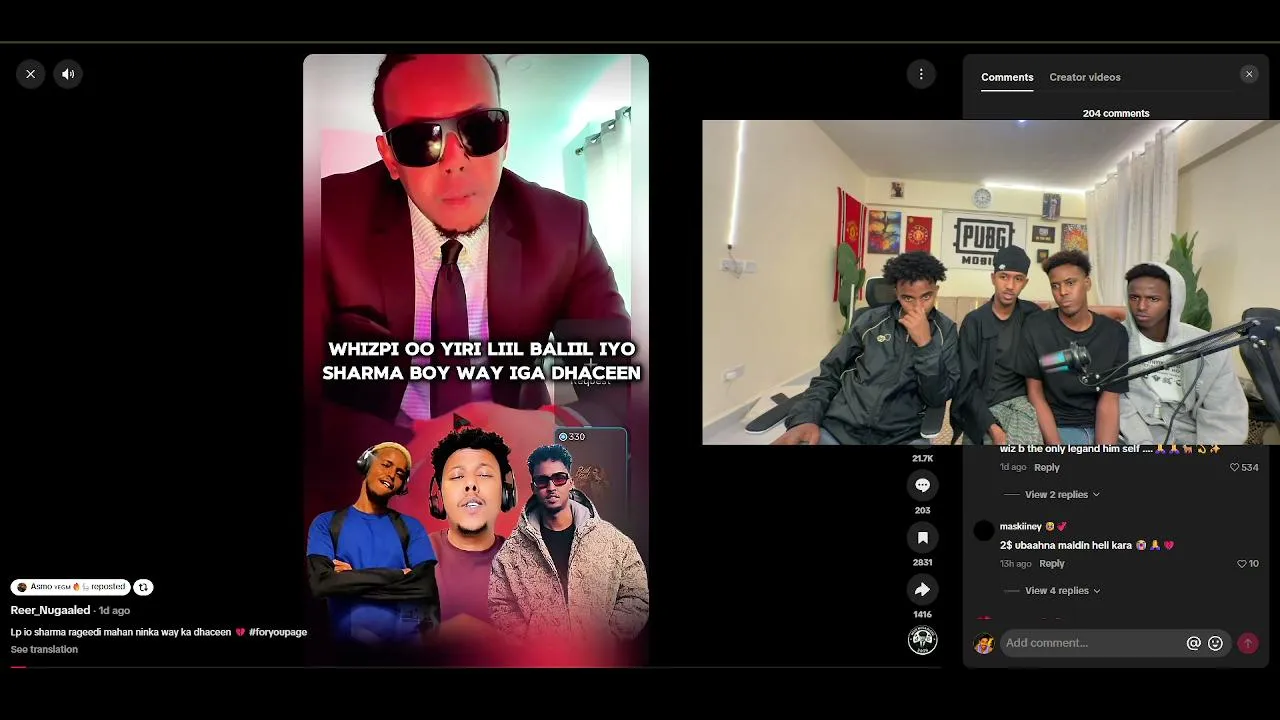The width and height of the screenshot is (1280, 720).
Task: Like the comment with 534 likes
Action: pos(1234,467)
